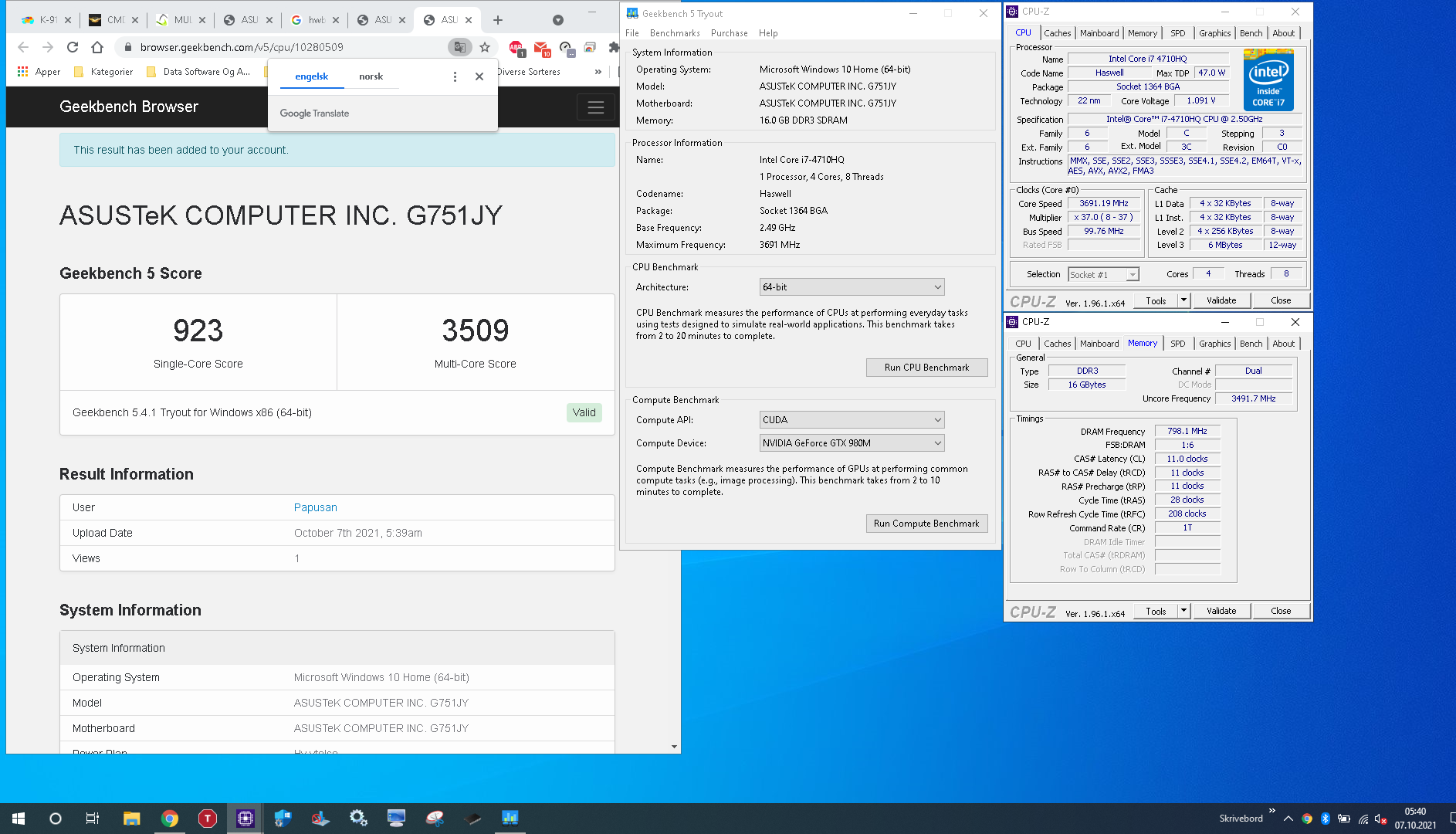Image resolution: width=1456 pixels, height=834 pixels.
Task: Open the Chrome home page icon
Action: pos(97,47)
